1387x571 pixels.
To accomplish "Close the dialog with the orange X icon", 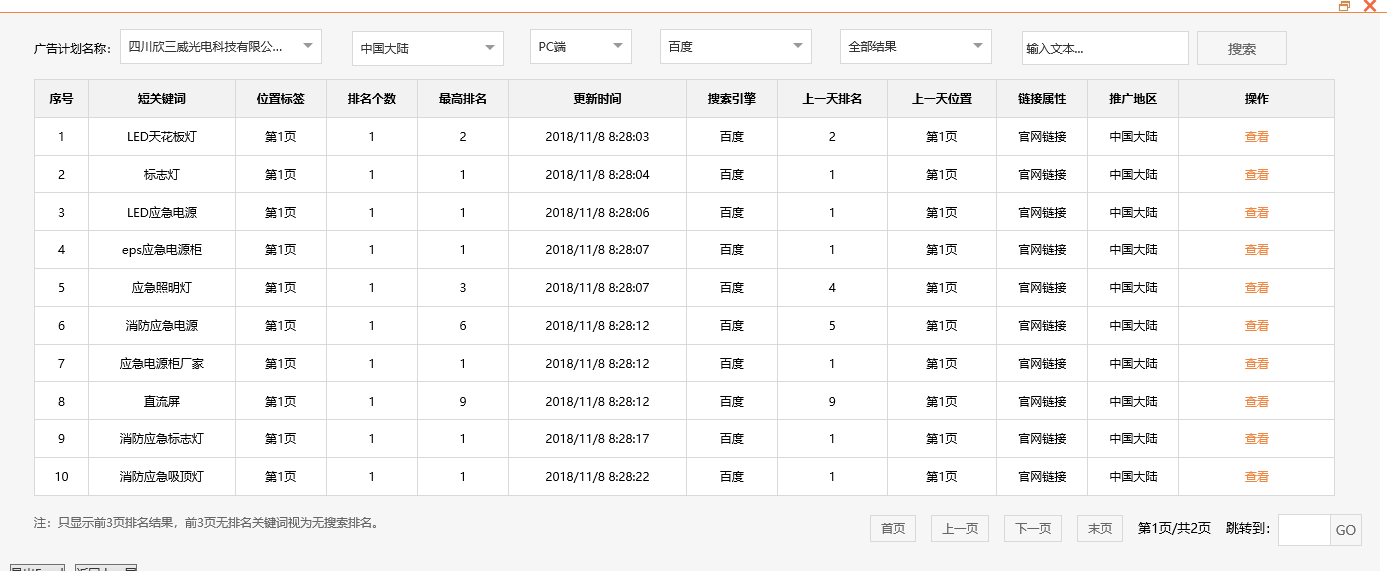I will tap(1370, 6).
